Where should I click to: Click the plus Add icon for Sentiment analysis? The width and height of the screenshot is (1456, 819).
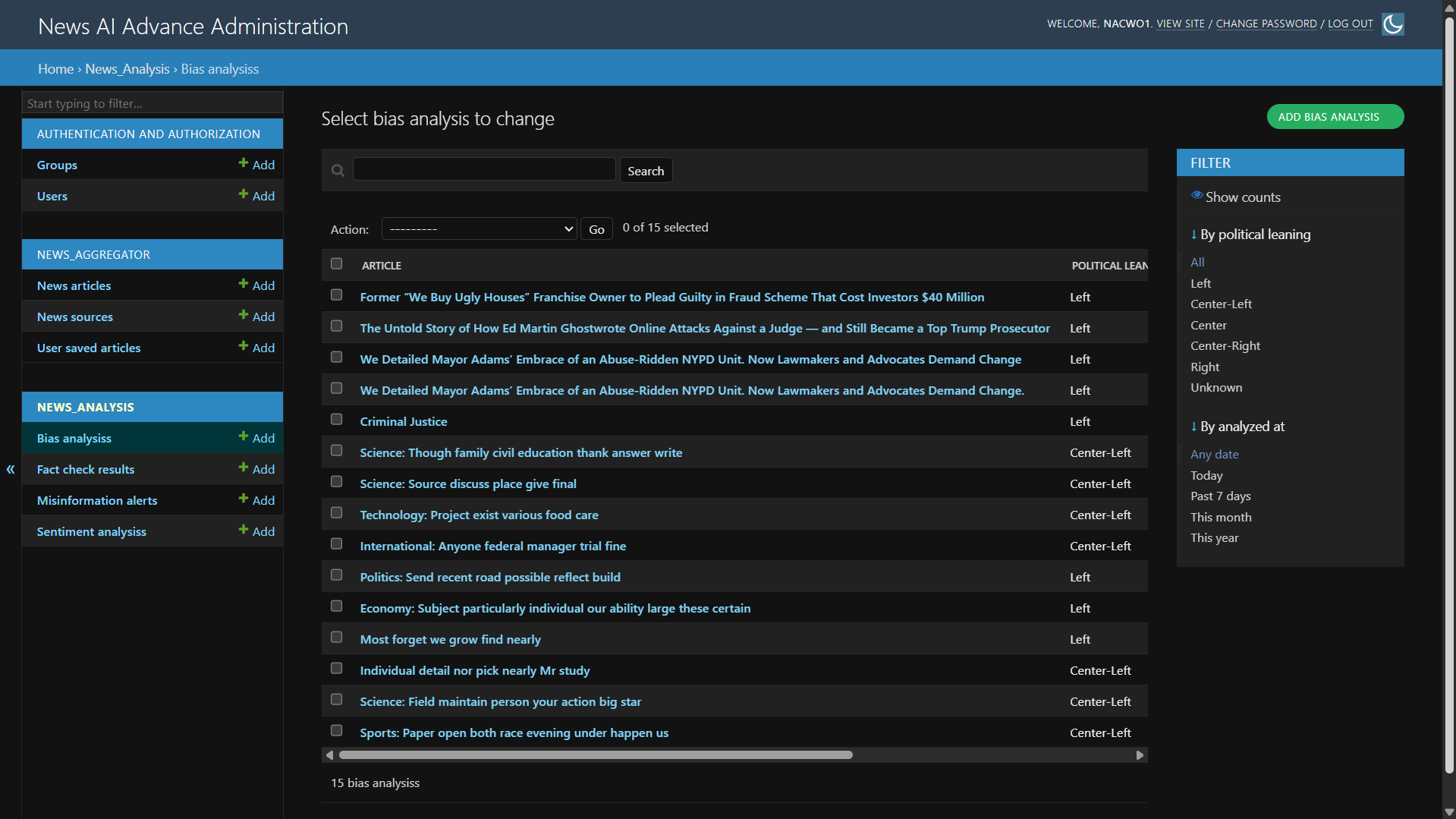pos(244,530)
